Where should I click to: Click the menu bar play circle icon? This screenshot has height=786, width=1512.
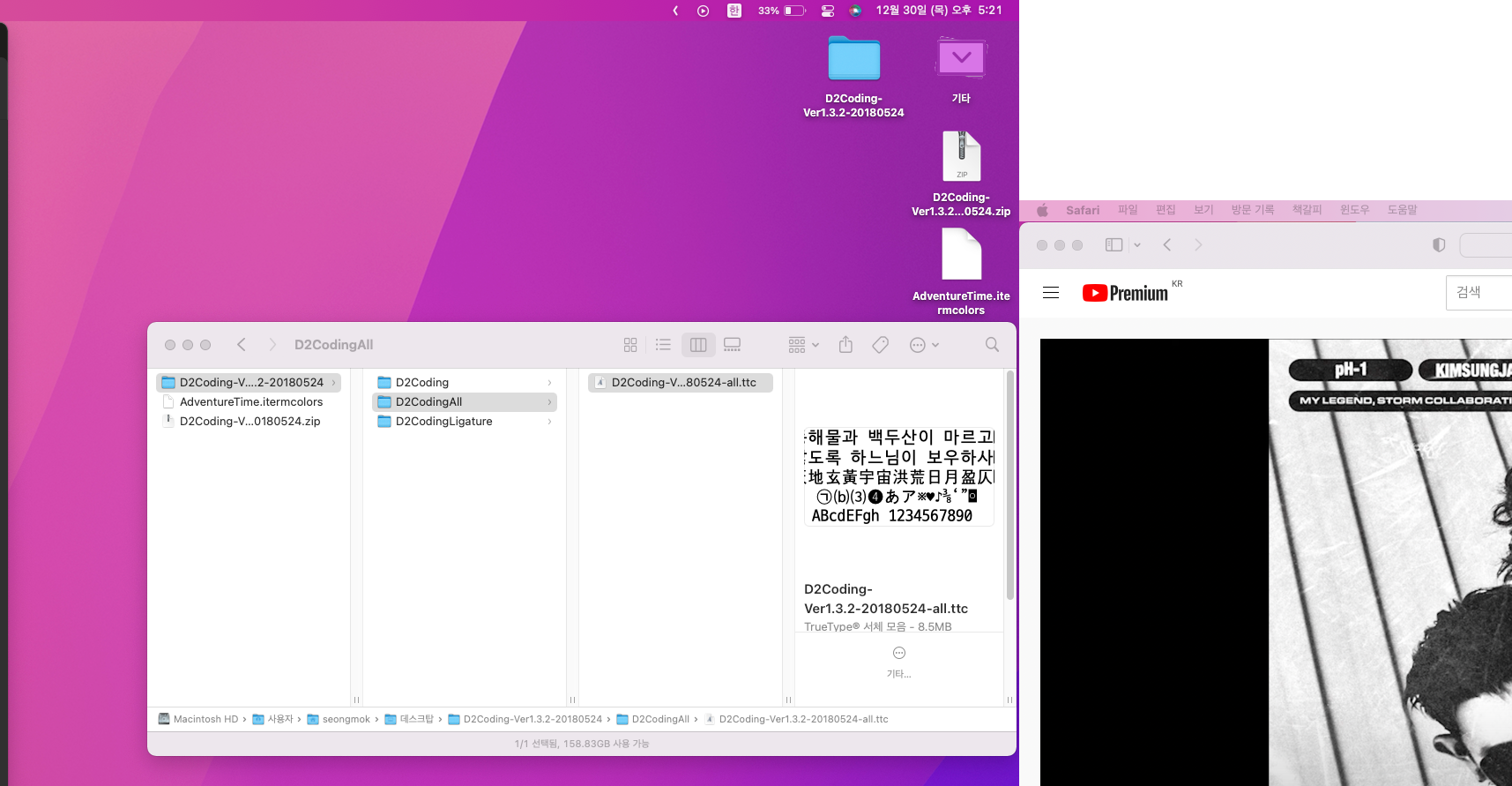703,11
